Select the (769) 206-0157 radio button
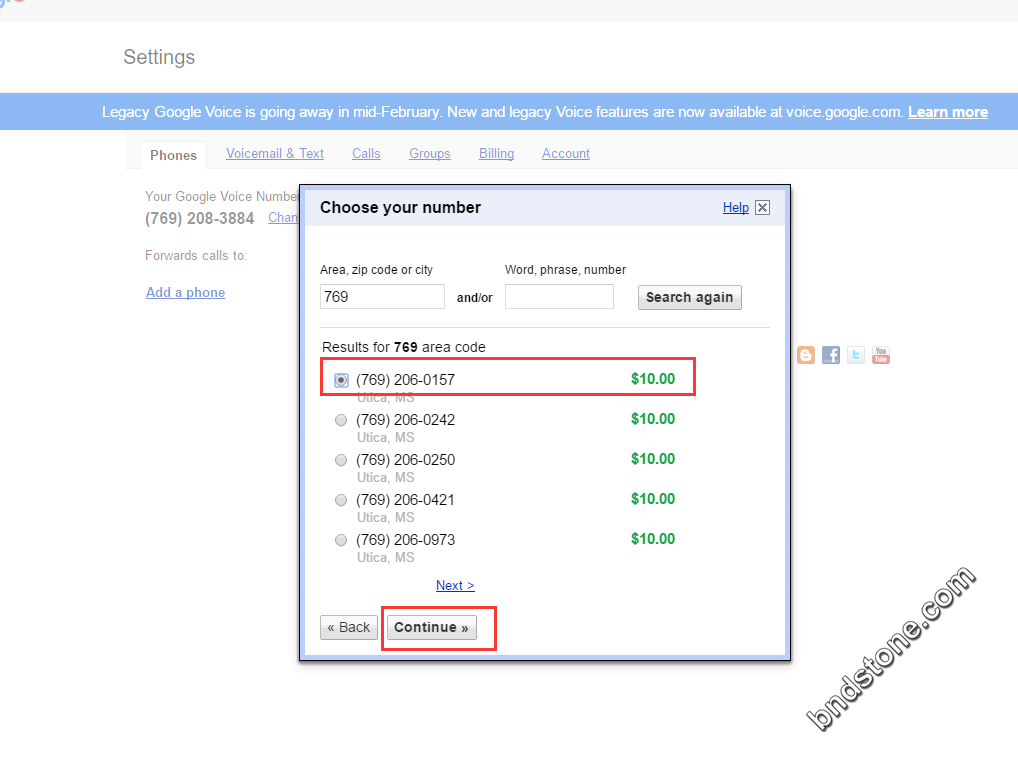 pyautogui.click(x=341, y=380)
